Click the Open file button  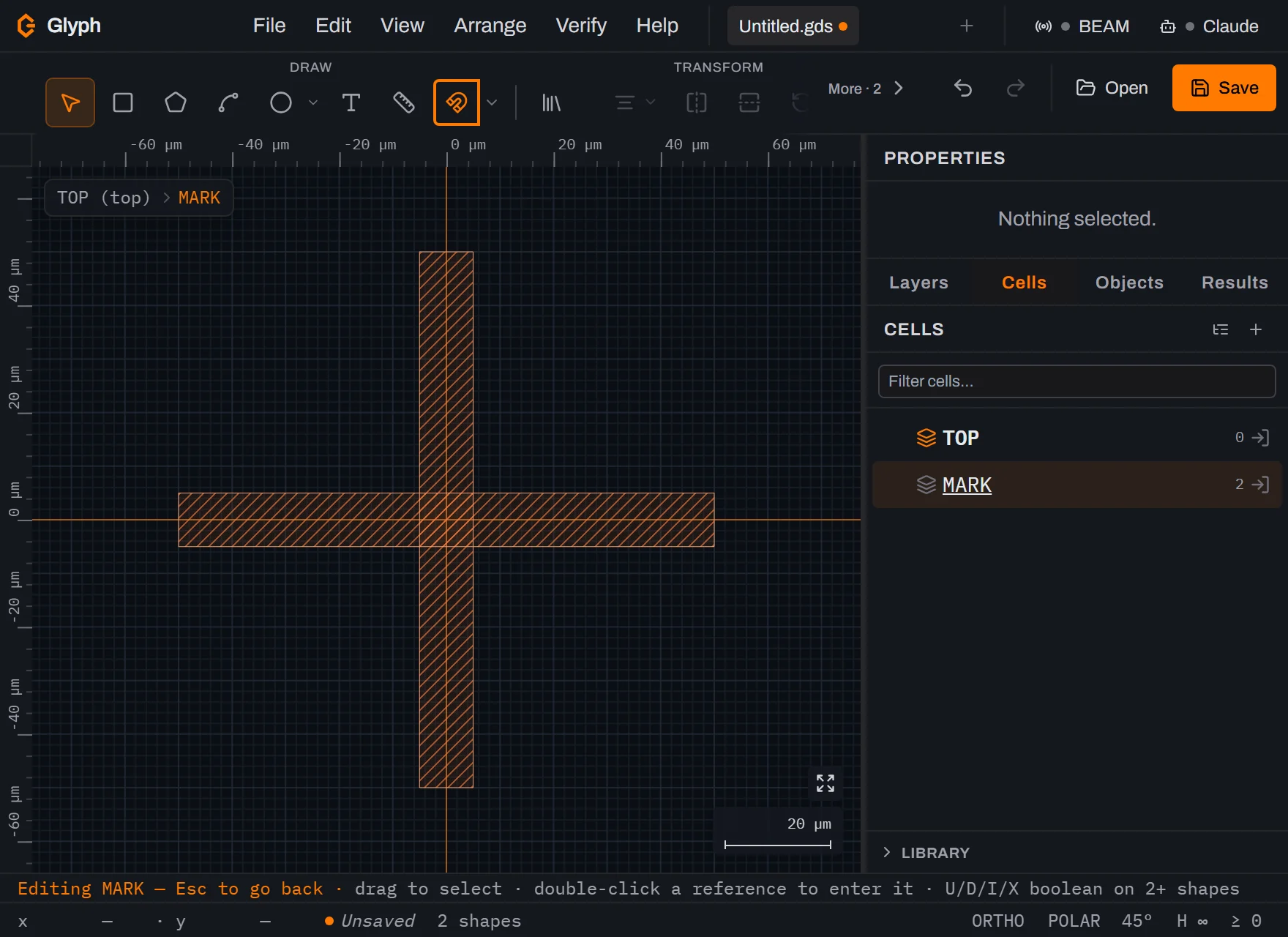click(x=1112, y=88)
